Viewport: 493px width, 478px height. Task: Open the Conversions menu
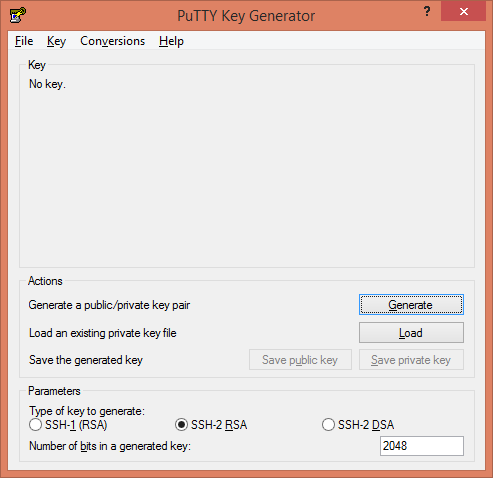112,41
